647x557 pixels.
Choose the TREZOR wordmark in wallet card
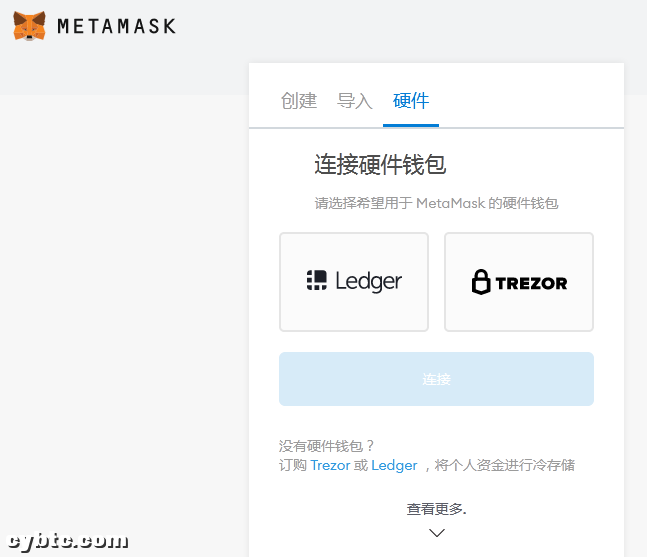click(531, 283)
